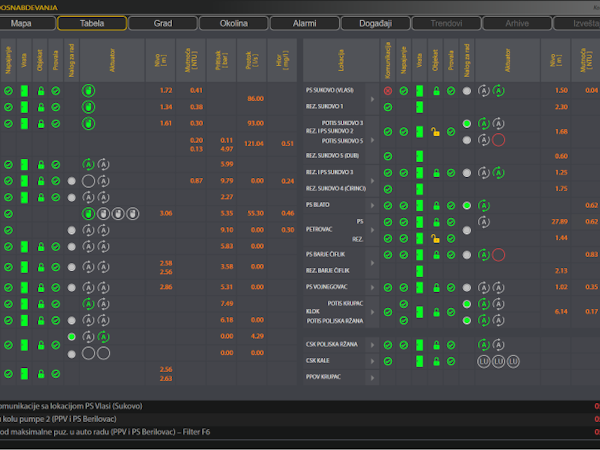Expand PS BARJE ČIFLIK location arrow
The width and height of the screenshot is (600, 450).
[372, 263]
